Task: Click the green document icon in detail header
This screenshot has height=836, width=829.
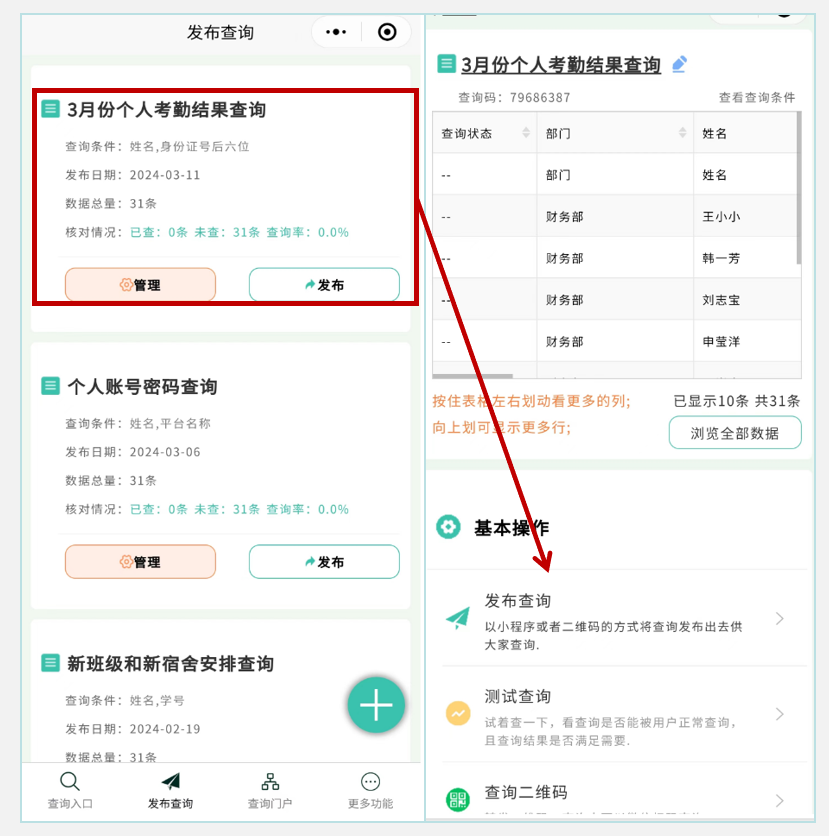Action: click(x=446, y=64)
